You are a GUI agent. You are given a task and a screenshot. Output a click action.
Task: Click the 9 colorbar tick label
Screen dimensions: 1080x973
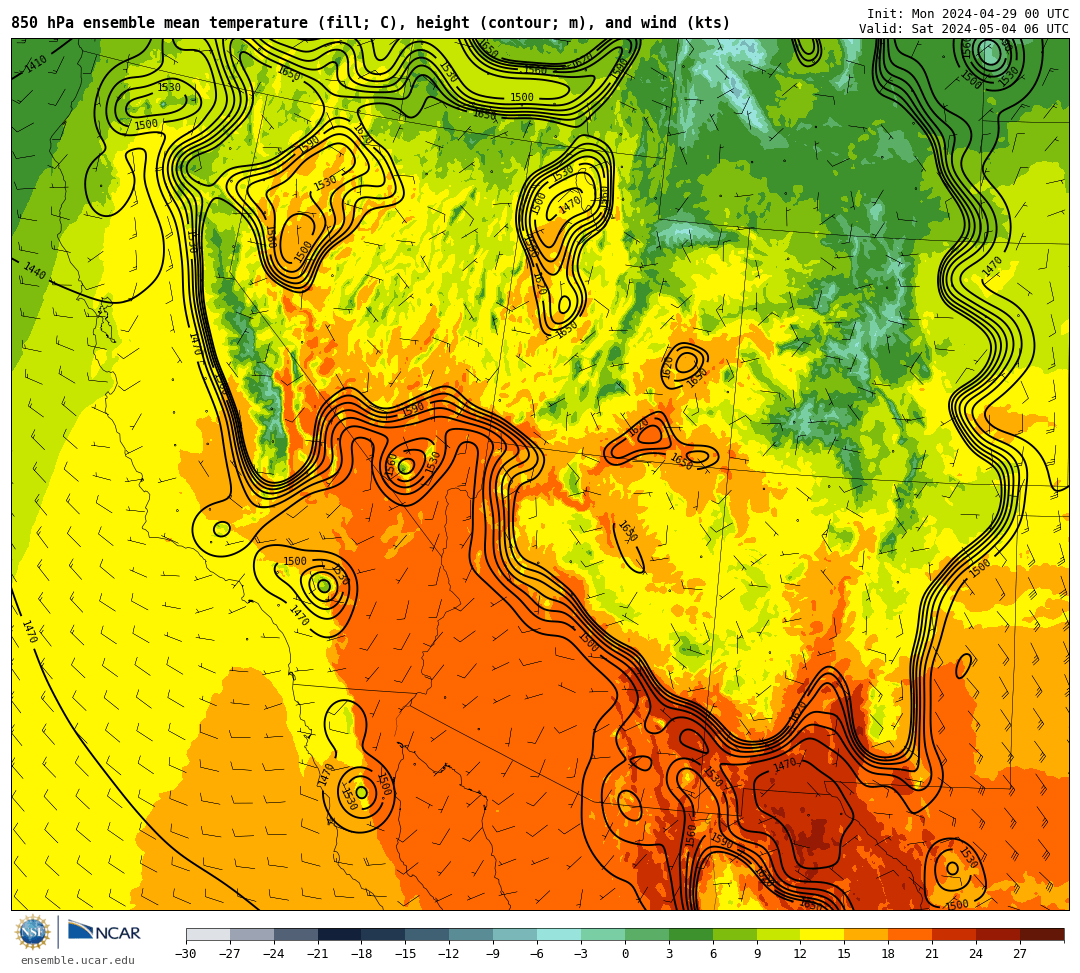(757, 954)
